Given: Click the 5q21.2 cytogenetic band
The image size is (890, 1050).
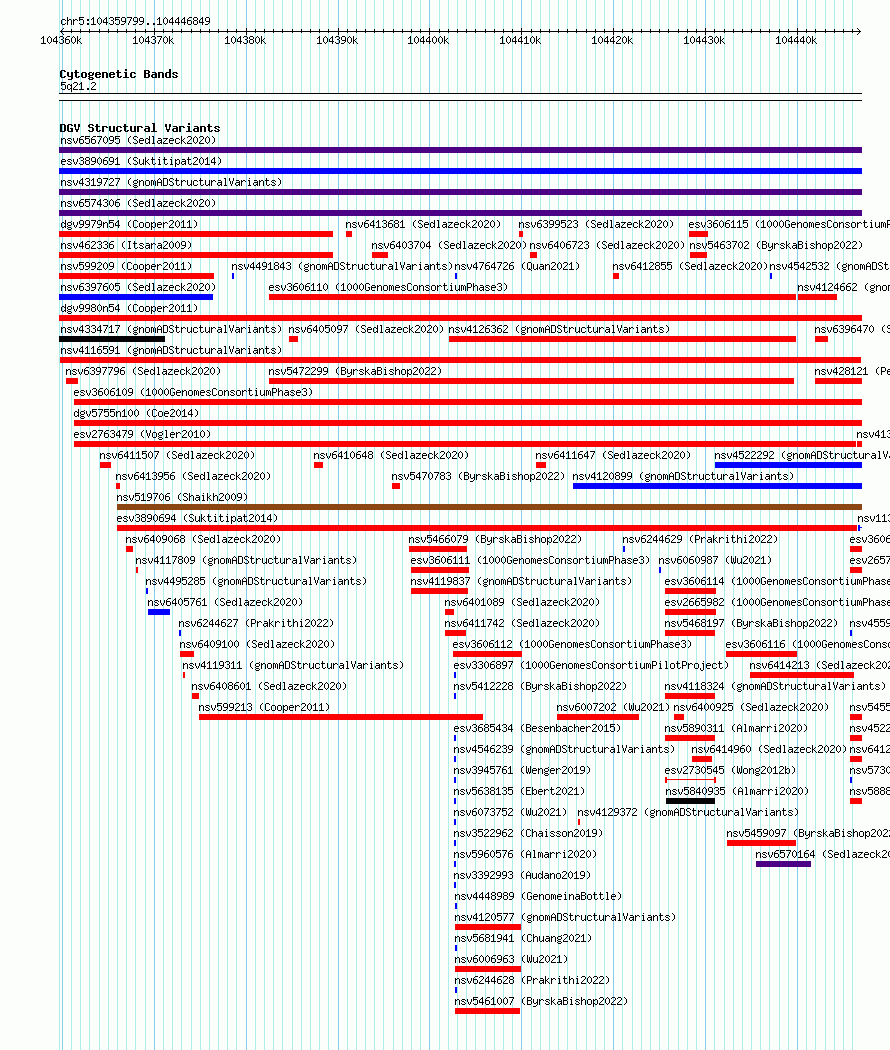Looking at the screenshot, I should click(x=78, y=86).
